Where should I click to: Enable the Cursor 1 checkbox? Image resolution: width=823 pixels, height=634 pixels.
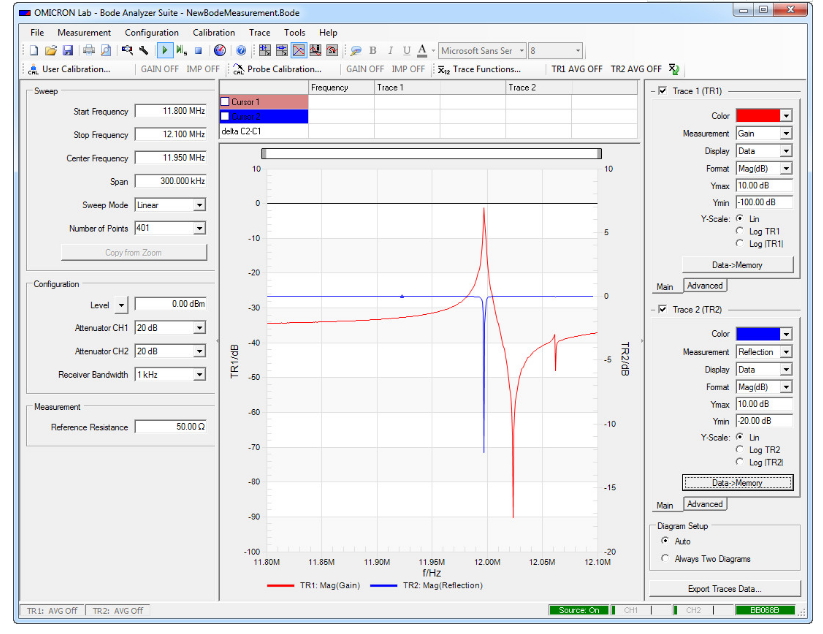[x=226, y=102]
